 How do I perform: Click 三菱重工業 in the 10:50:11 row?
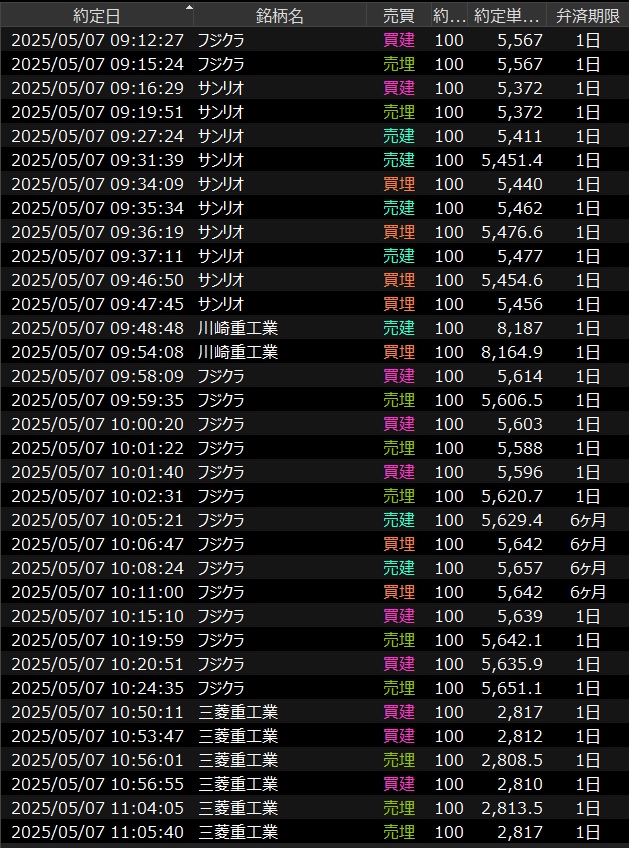pyautogui.click(x=237, y=711)
